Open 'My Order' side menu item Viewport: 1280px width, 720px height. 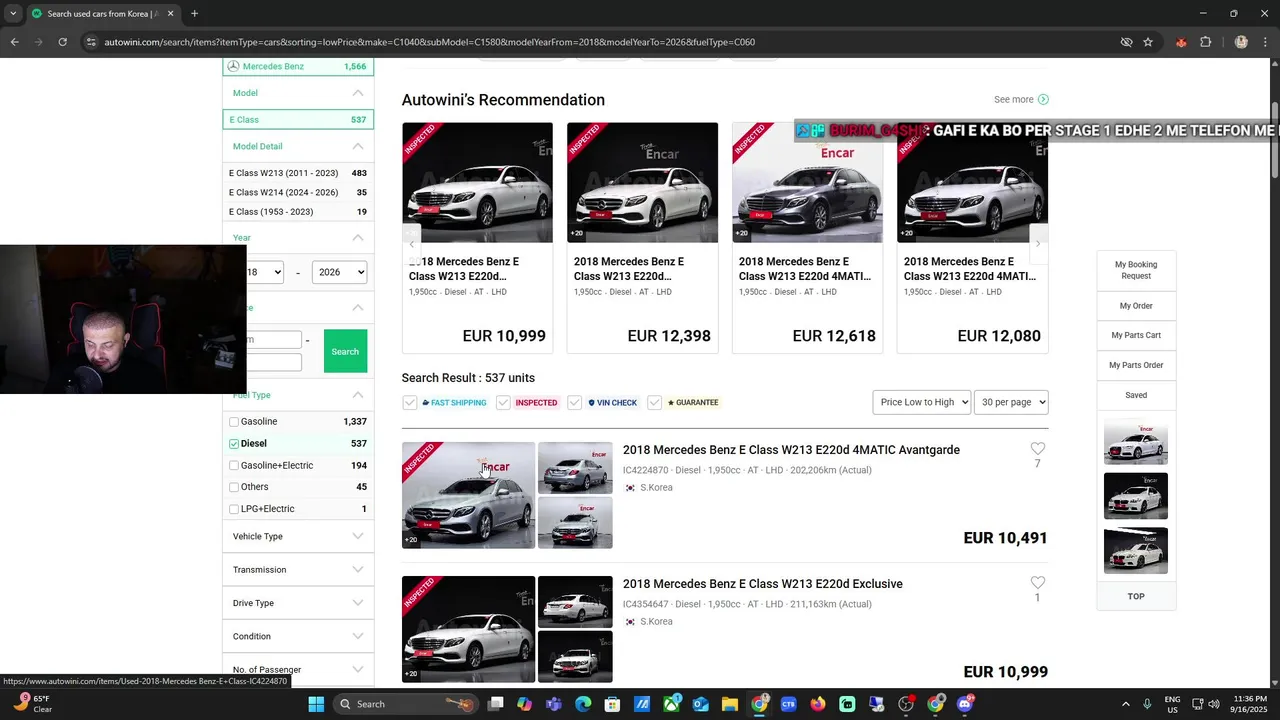1136,306
